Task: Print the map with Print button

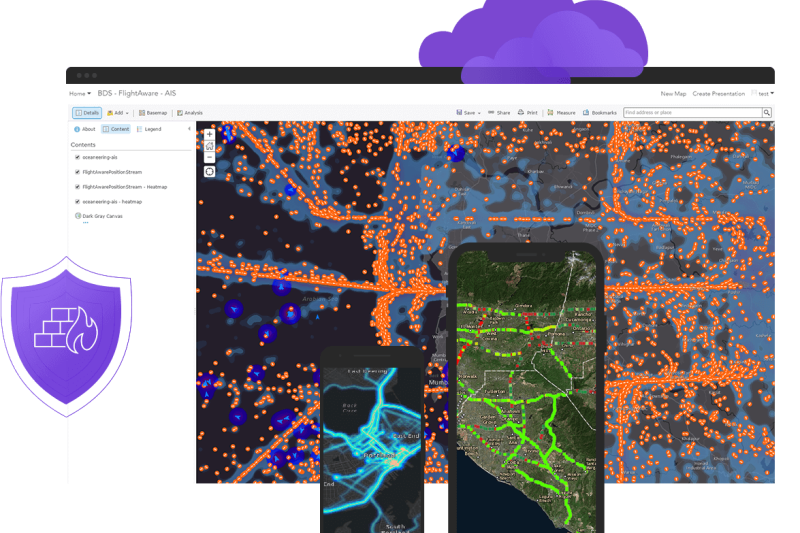Action: 528,113
